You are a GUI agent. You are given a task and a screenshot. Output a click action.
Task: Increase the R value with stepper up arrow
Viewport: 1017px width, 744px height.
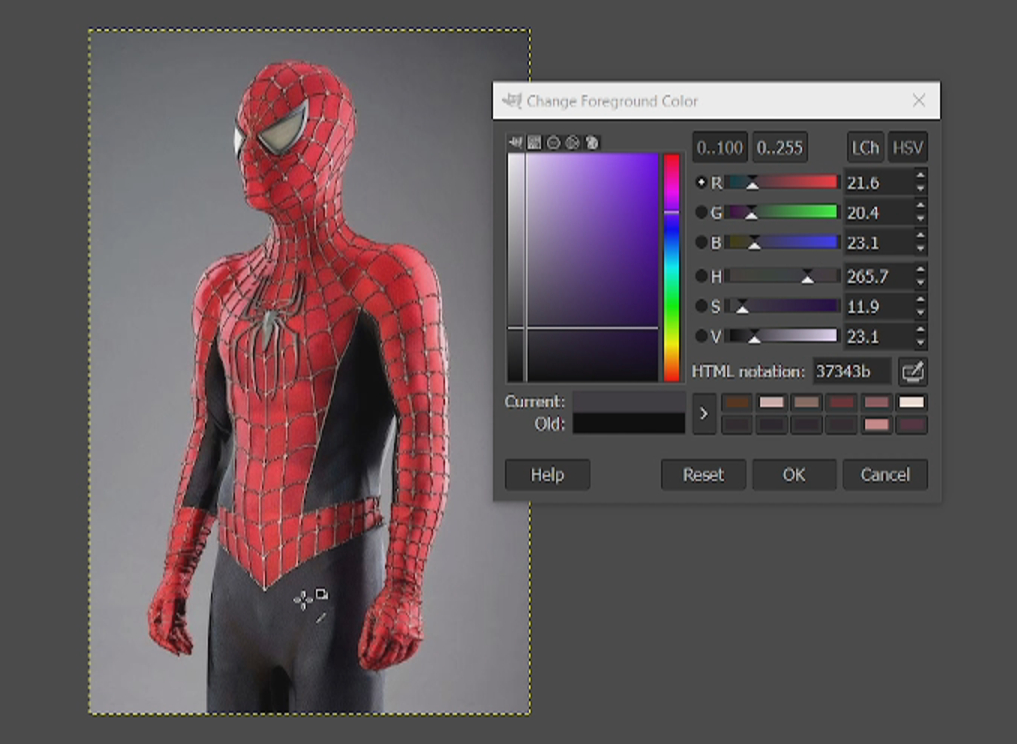[x=920, y=176]
